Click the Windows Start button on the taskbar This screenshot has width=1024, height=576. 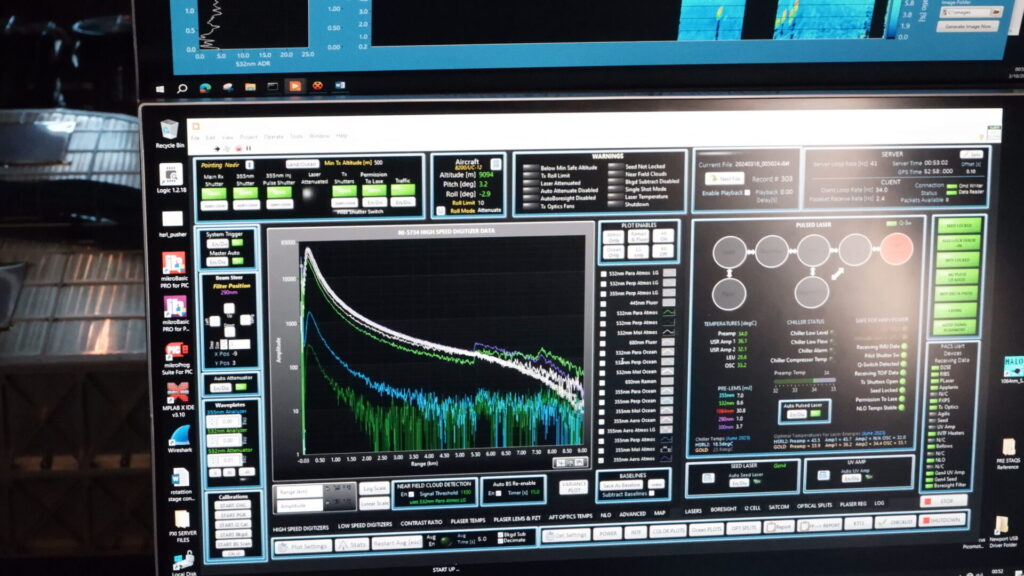tap(184, 87)
